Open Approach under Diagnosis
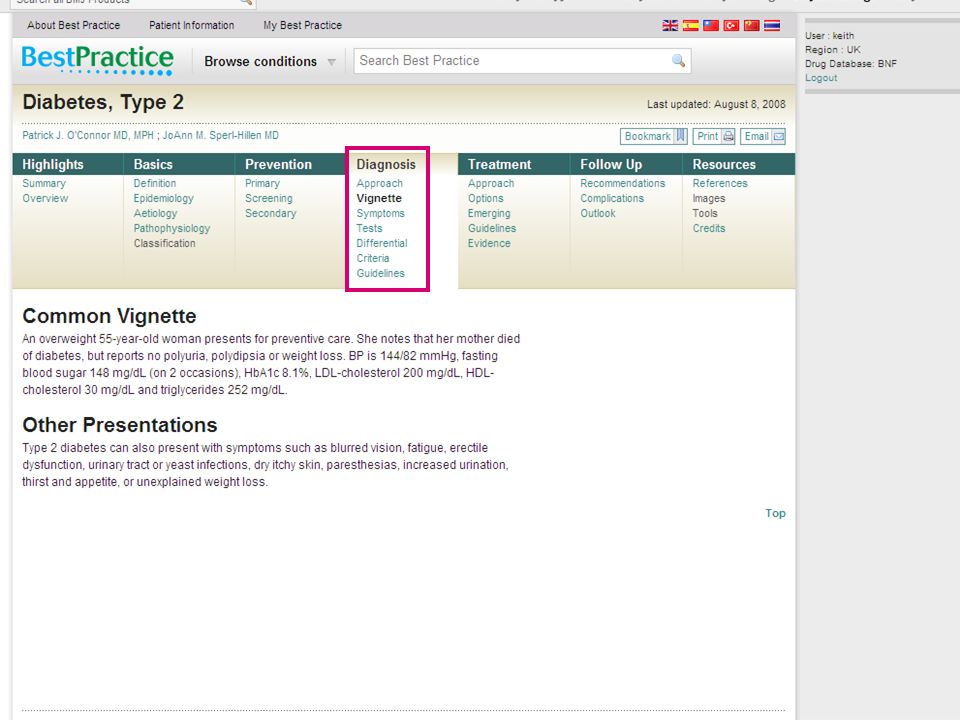The image size is (960, 720). 380,183
